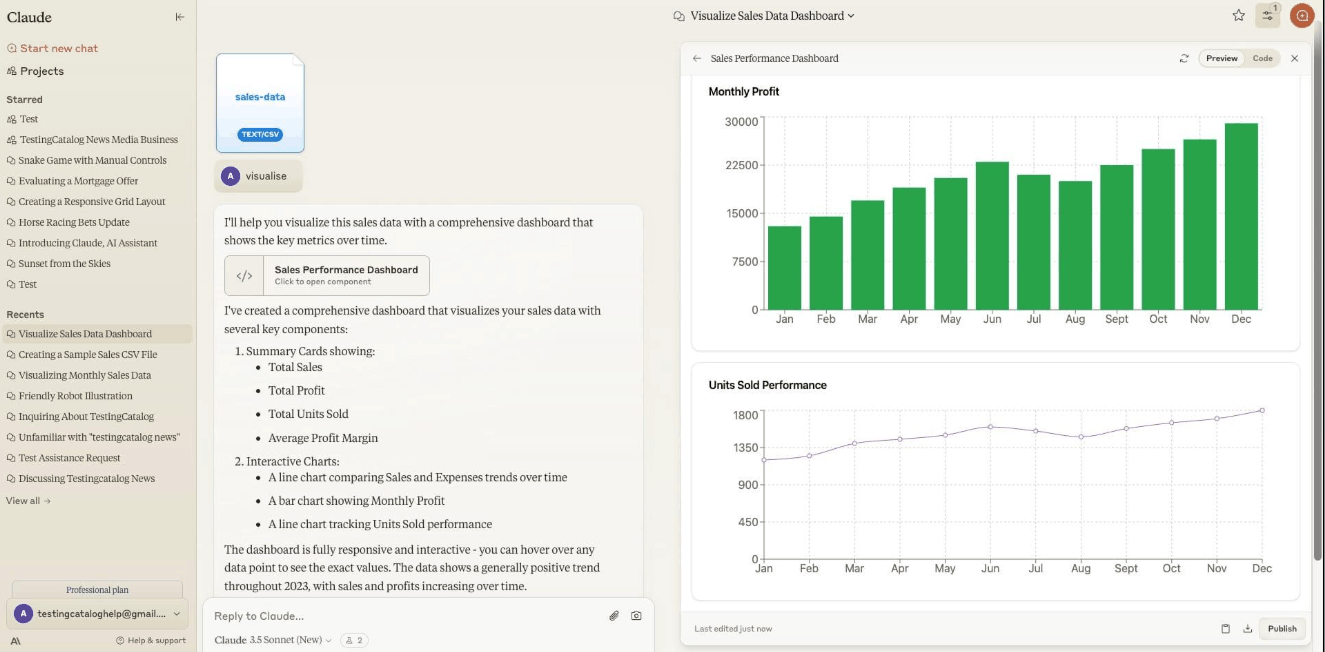
Task: Click the Jan data point on Units Sold
Action: point(764,460)
